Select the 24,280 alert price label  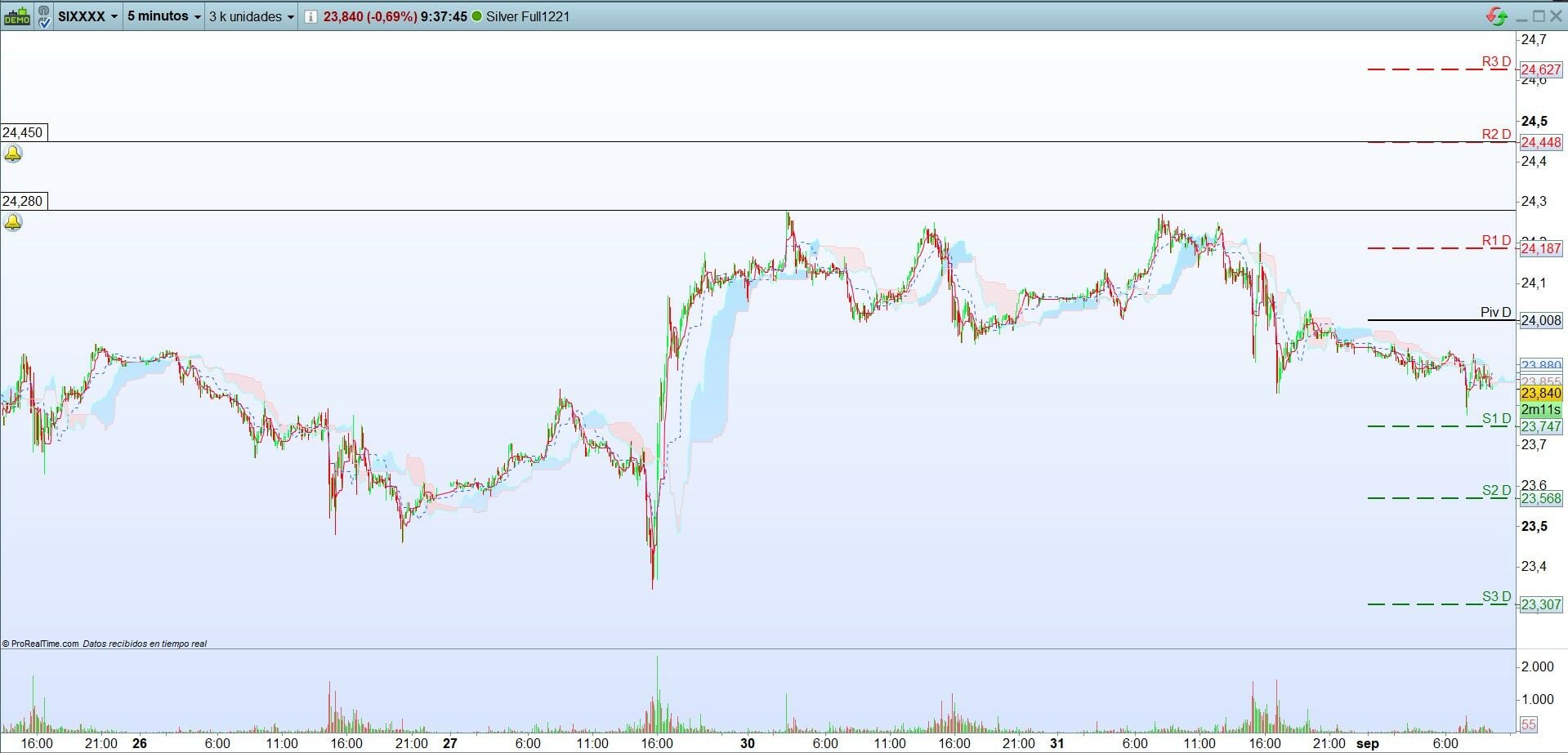coord(24,201)
